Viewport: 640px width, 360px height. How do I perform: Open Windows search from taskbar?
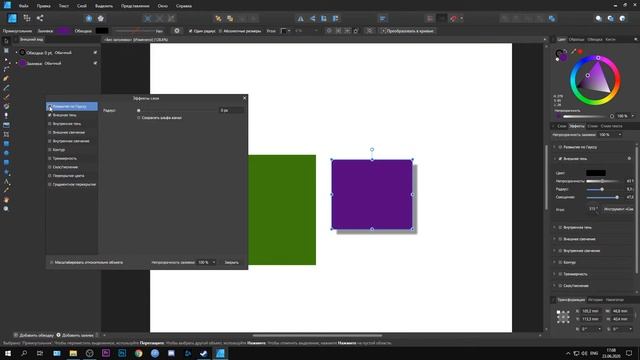click(x=24, y=353)
